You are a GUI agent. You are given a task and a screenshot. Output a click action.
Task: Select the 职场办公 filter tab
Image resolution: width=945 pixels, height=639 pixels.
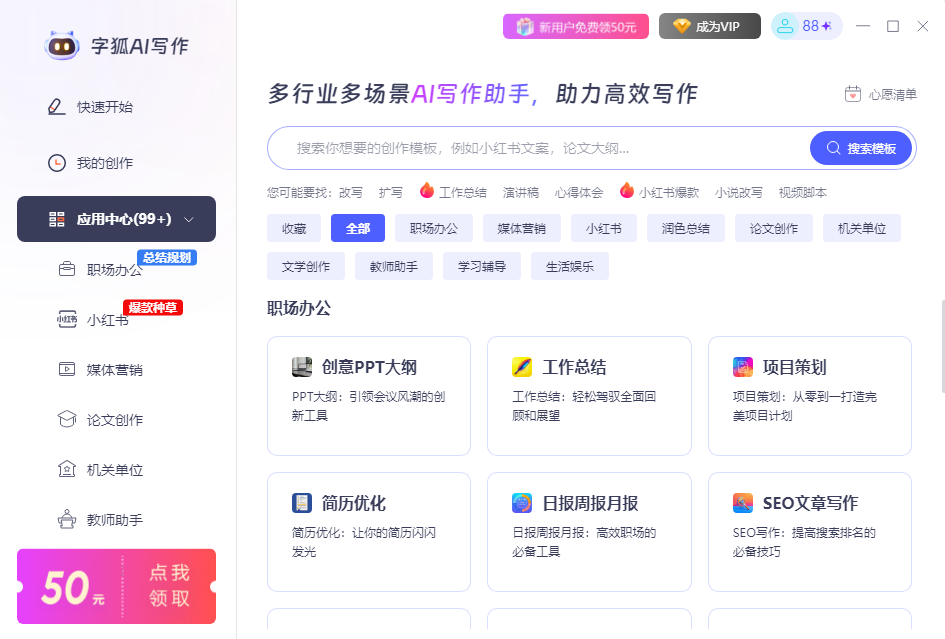[x=434, y=228]
